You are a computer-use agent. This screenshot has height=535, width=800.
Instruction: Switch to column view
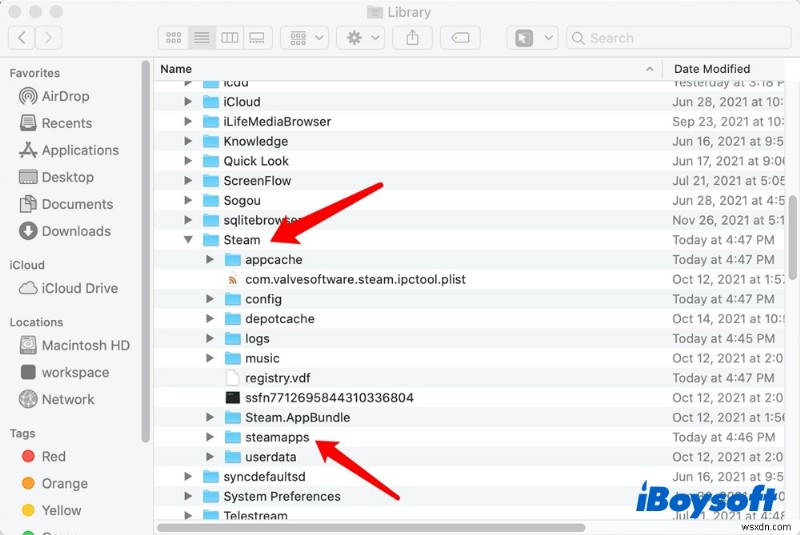coord(229,38)
